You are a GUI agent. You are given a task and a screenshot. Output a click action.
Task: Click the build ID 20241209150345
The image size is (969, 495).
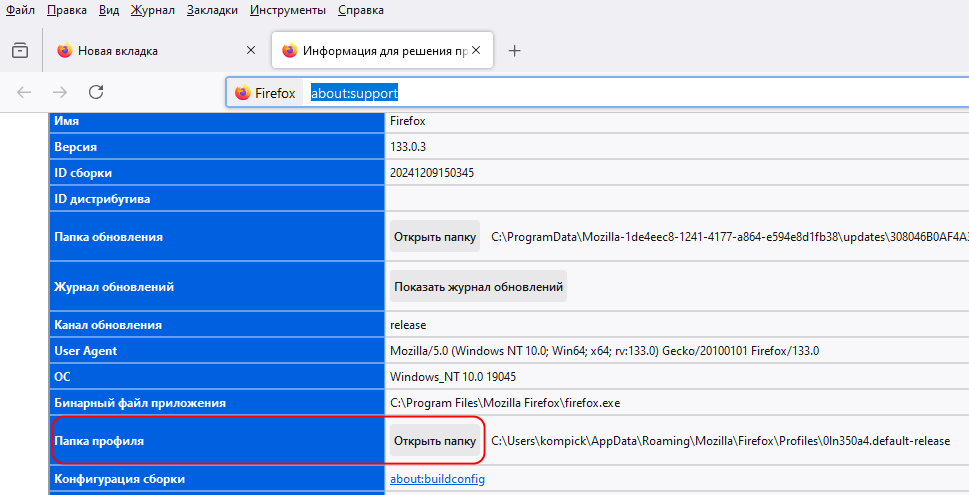pyautogui.click(x=432, y=173)
